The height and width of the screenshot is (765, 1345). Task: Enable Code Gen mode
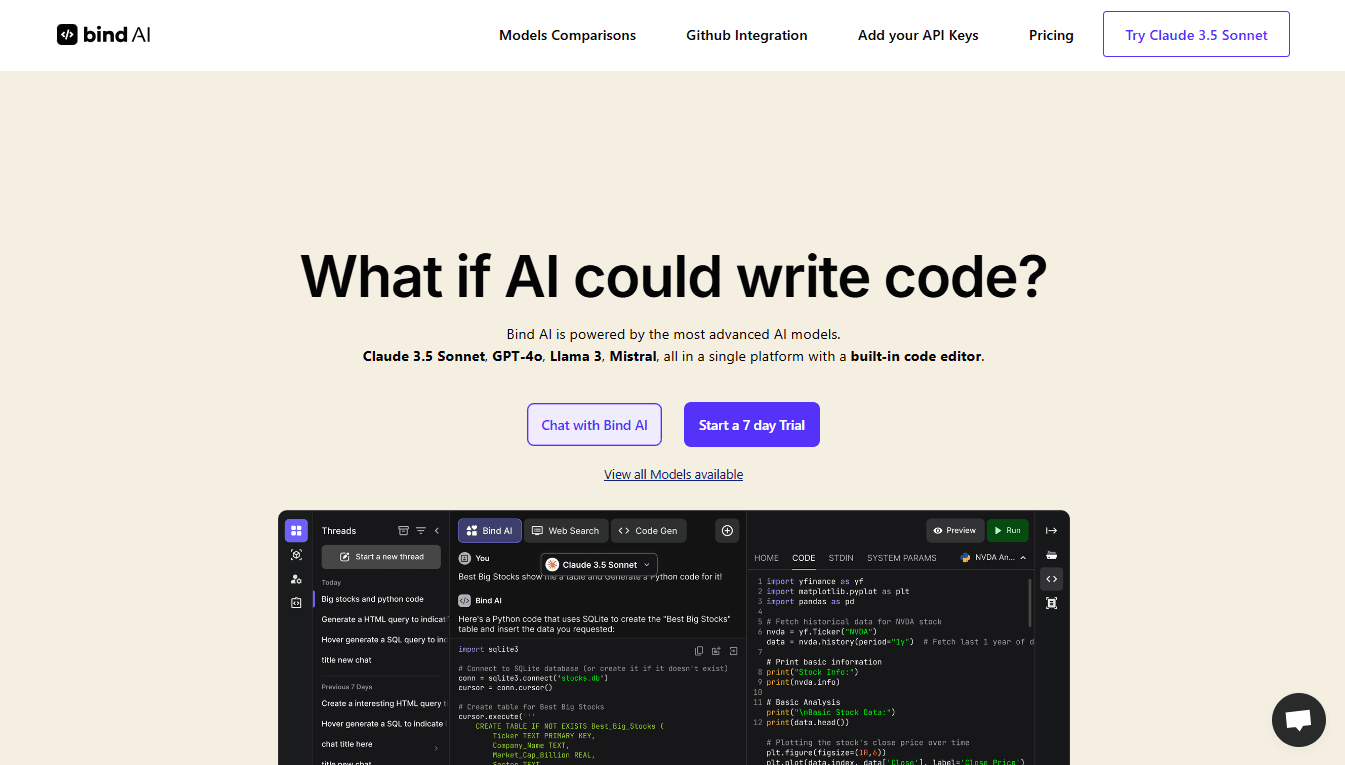[x=648, y=530]
